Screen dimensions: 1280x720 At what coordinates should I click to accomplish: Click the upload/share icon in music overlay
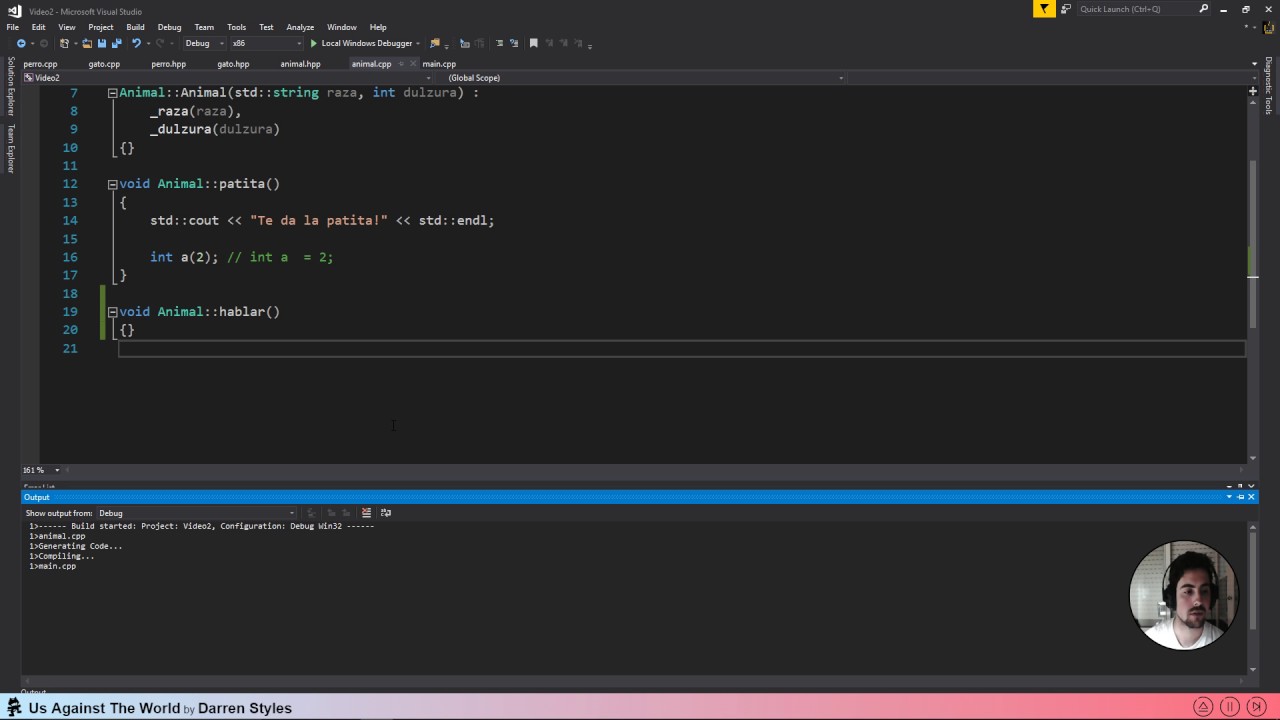(x=1204, y=706)
